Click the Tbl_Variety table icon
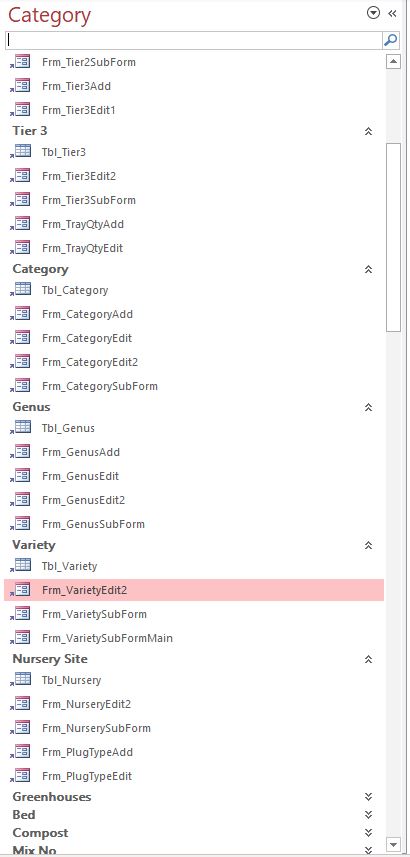 pos(21,566)
